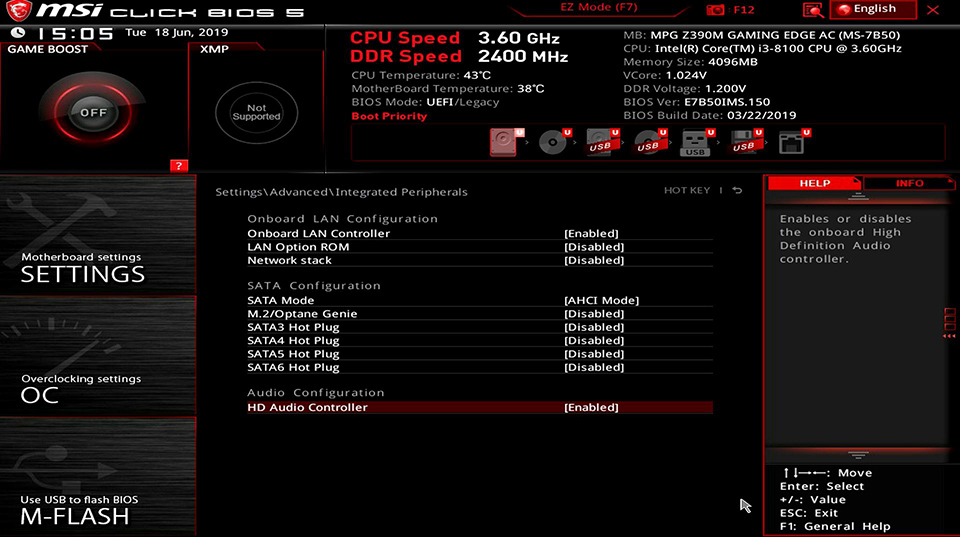Screen dimensions: 960x537
Task: Click the HOT KEY label
Action: click(687, 190)
